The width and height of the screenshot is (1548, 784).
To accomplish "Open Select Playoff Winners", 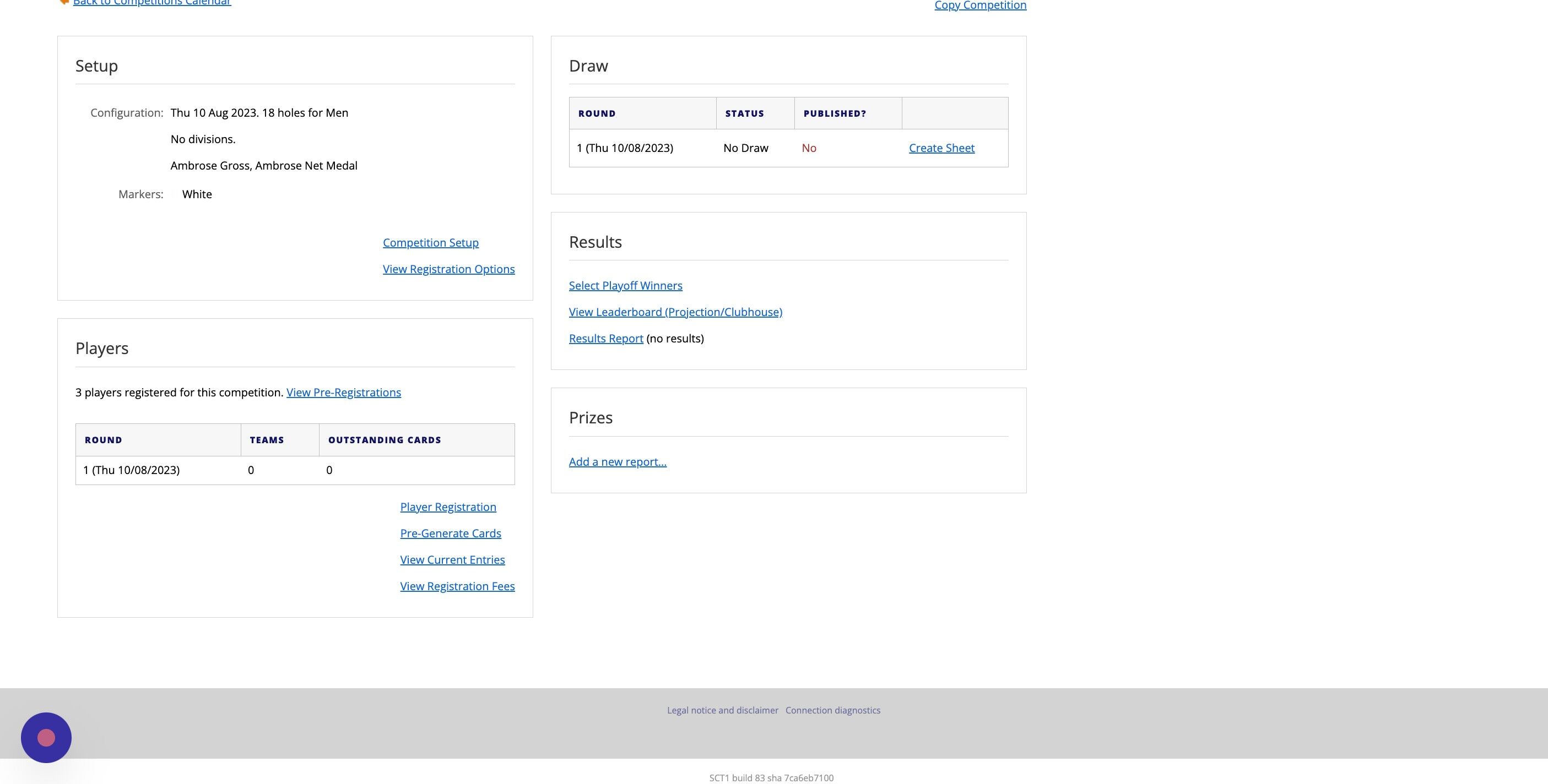I will pos(625,286).
